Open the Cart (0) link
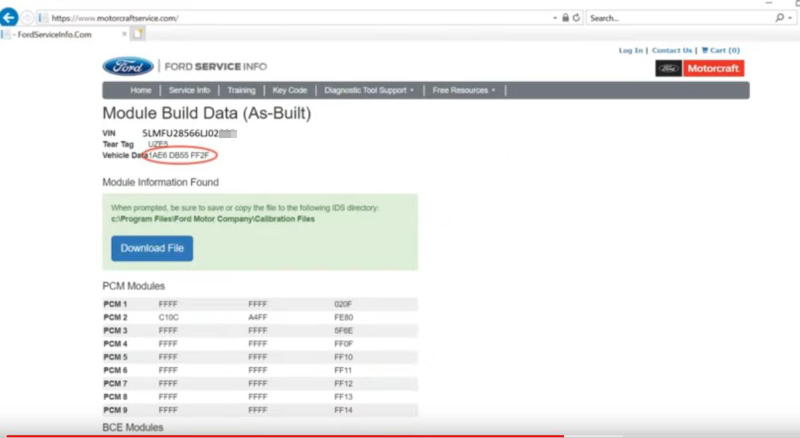Image resolution: width=800 pixels, height=438 pixels. click(720, 50)
